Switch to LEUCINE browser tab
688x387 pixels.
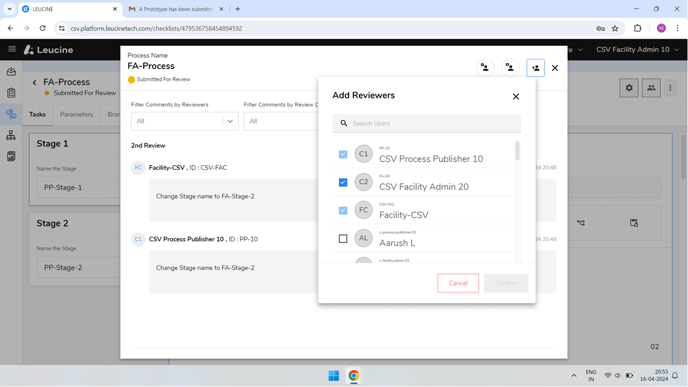70,9
